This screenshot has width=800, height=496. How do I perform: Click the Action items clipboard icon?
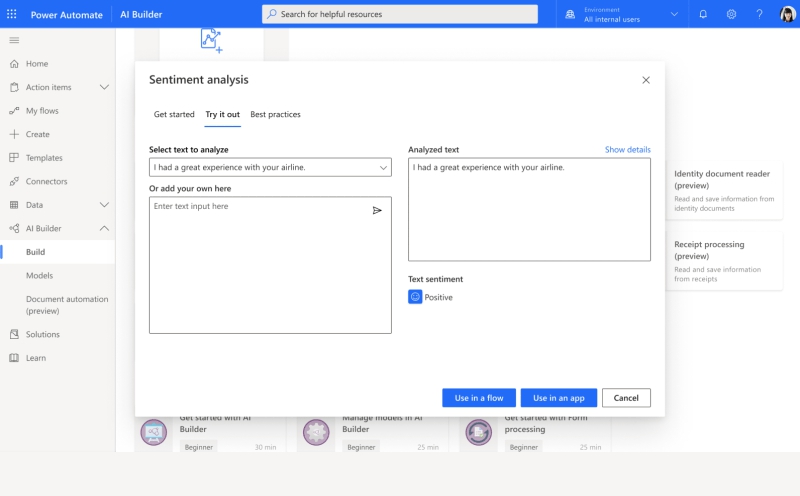[x=14, y=87]
